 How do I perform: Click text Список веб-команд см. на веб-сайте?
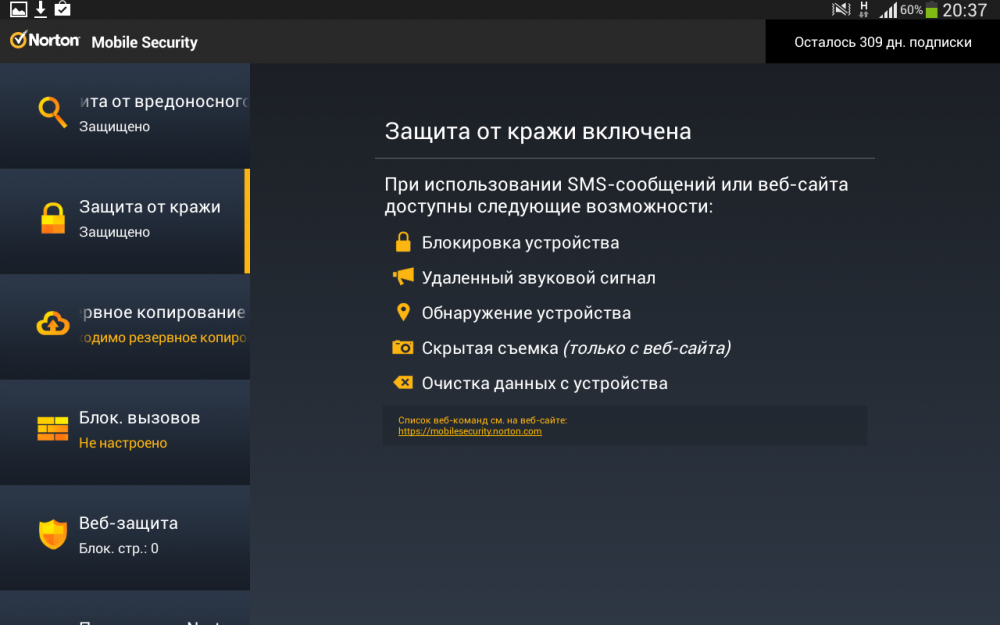point(482,420)
